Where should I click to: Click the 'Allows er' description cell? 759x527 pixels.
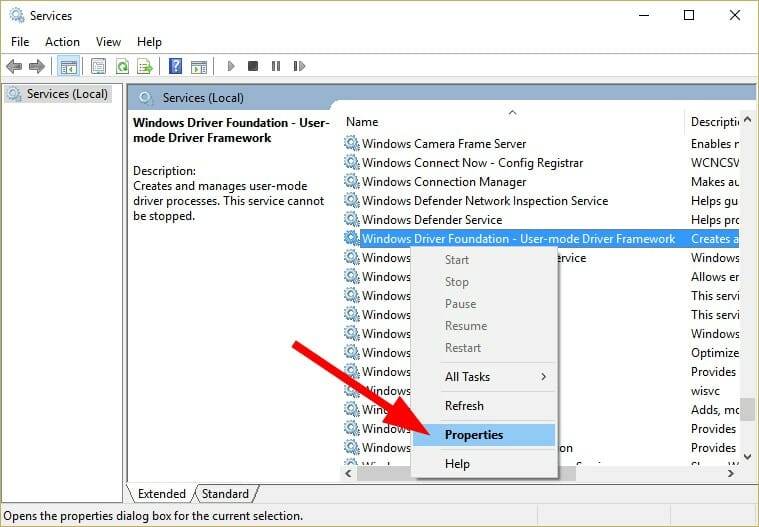coord(715,277)
